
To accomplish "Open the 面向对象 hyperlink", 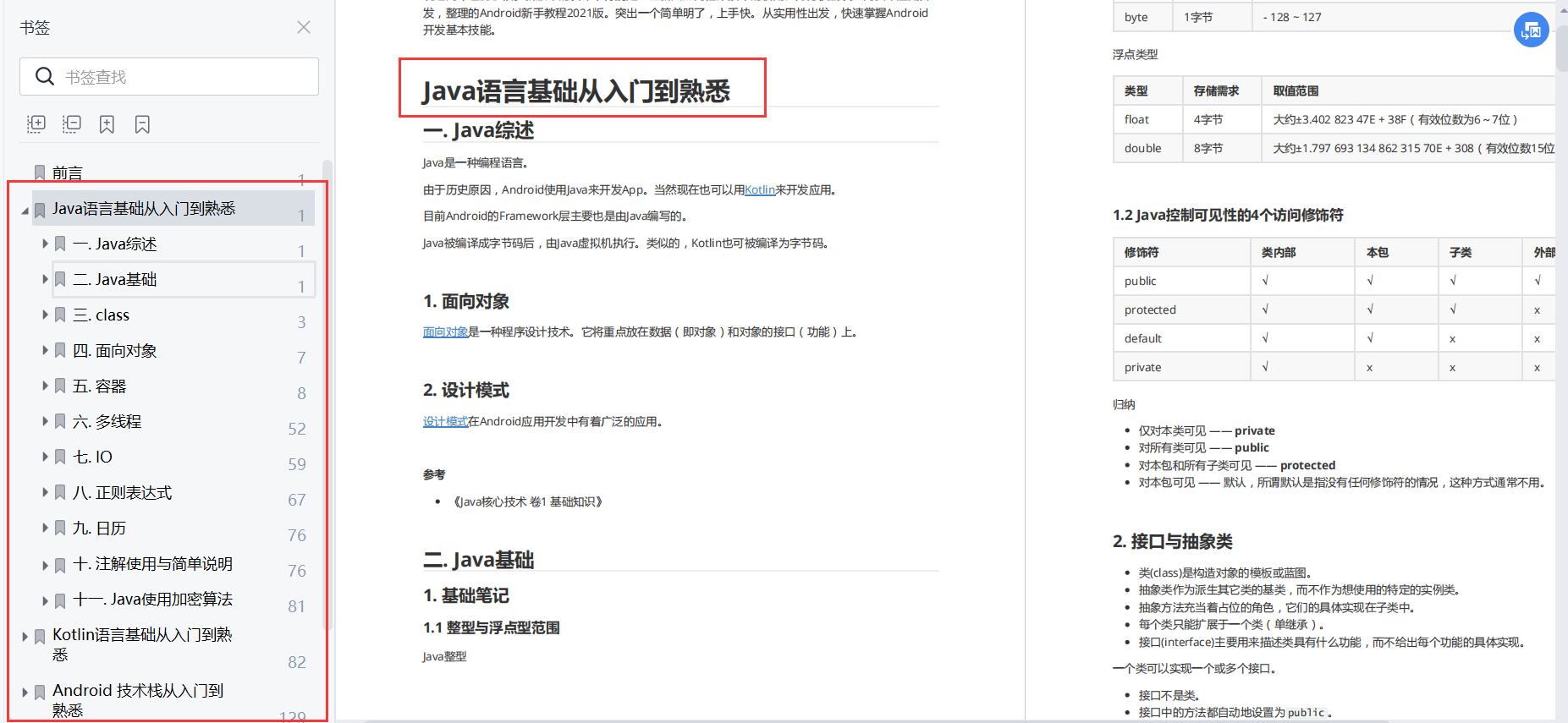I will point(445,331).
